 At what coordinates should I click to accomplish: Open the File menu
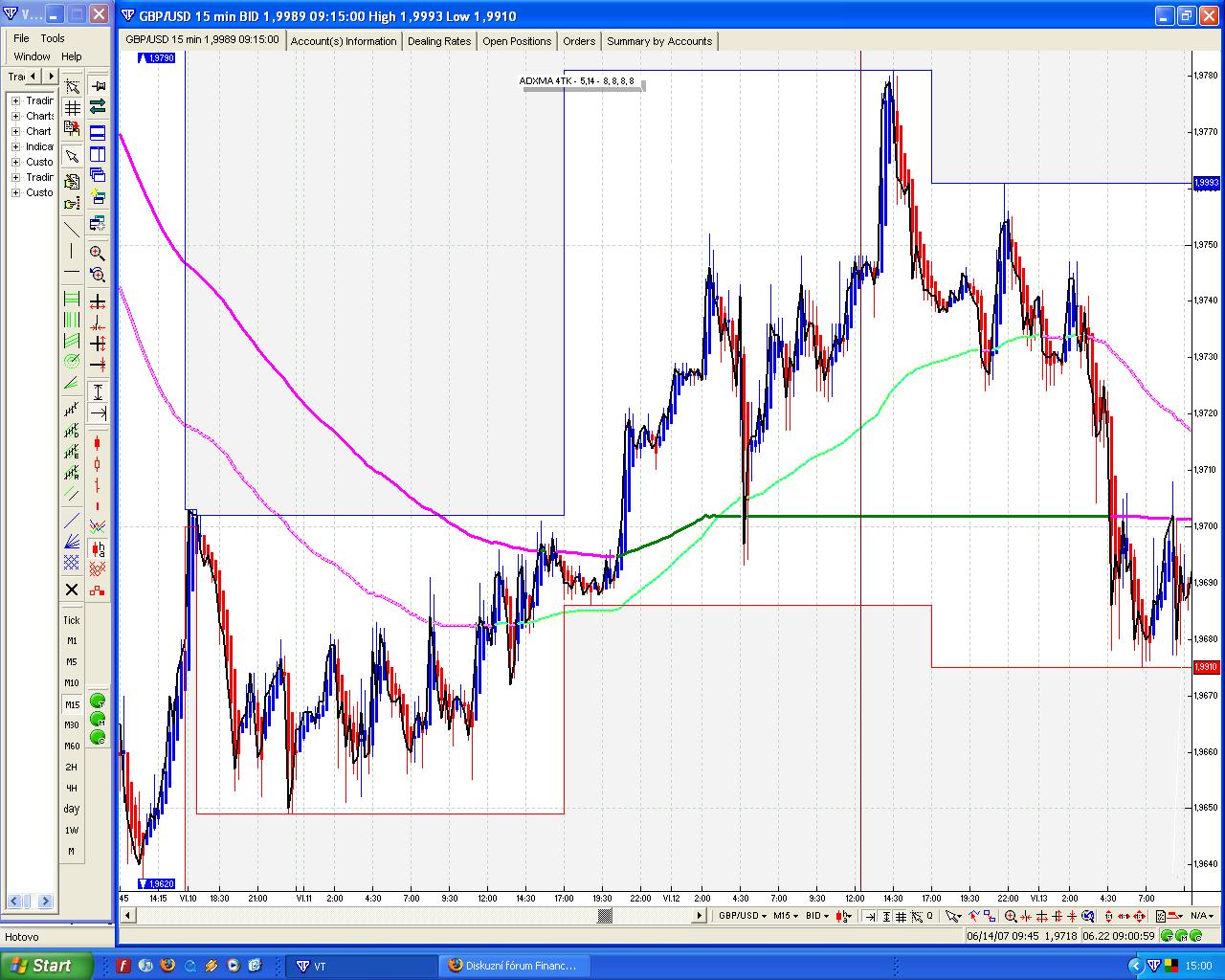pos(21,38)
